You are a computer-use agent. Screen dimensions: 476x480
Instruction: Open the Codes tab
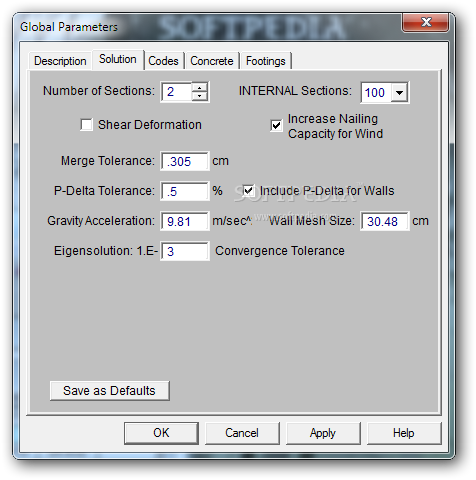click(x=163, y=61)
